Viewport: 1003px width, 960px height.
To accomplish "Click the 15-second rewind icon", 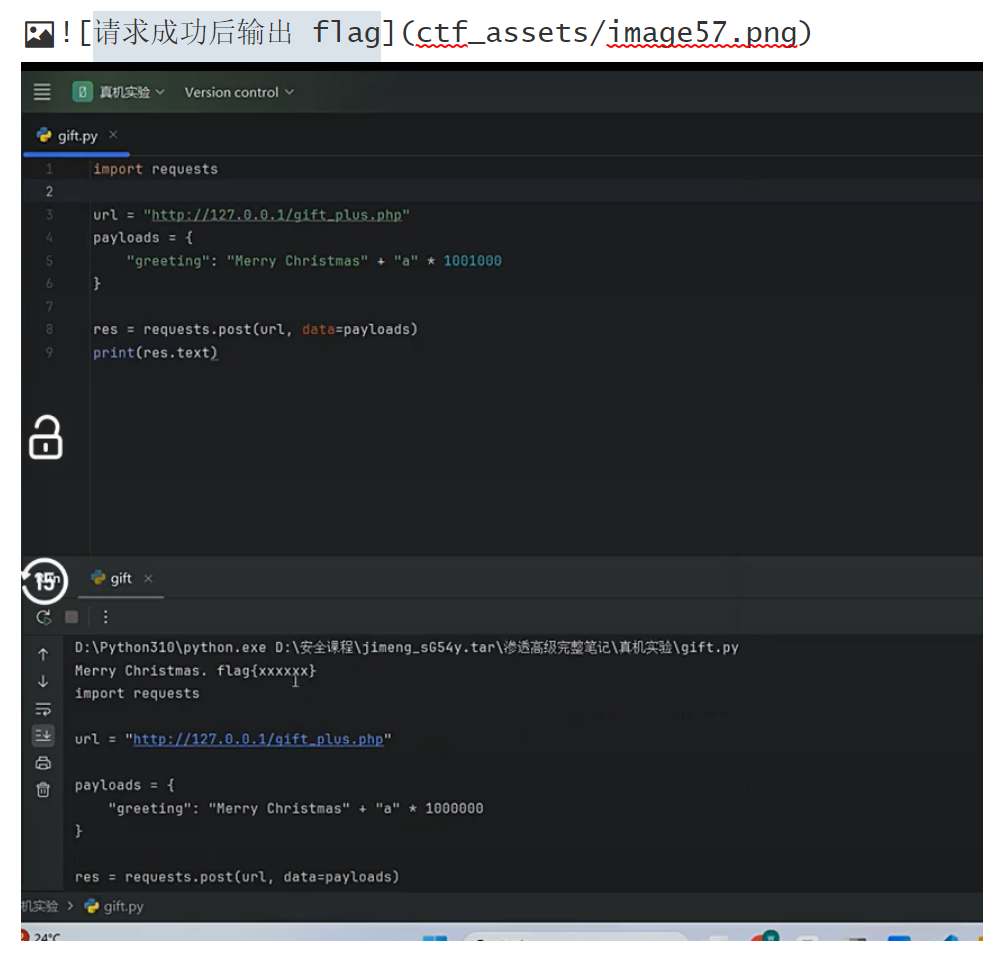I will pyautogui.click(x=44, y=581).
